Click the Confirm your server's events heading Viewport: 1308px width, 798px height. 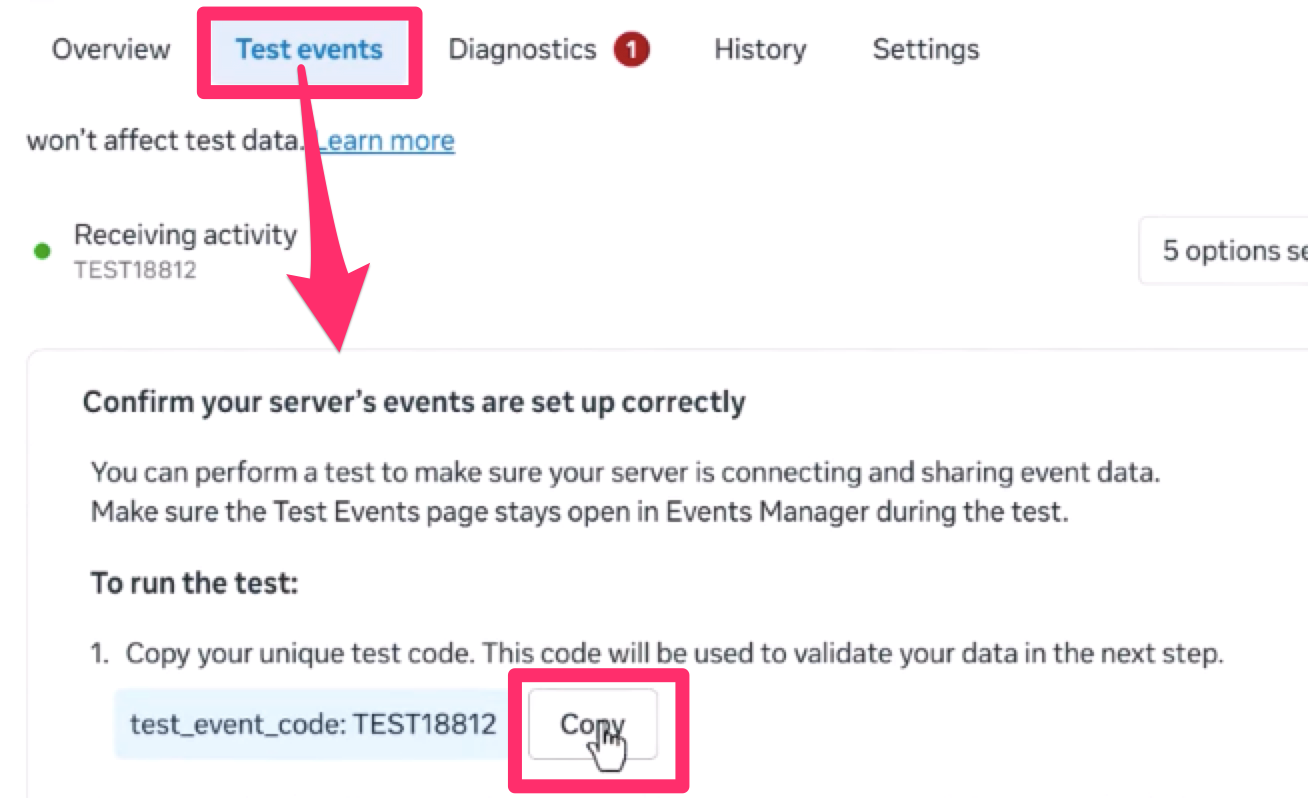click(x=414, y=402)
